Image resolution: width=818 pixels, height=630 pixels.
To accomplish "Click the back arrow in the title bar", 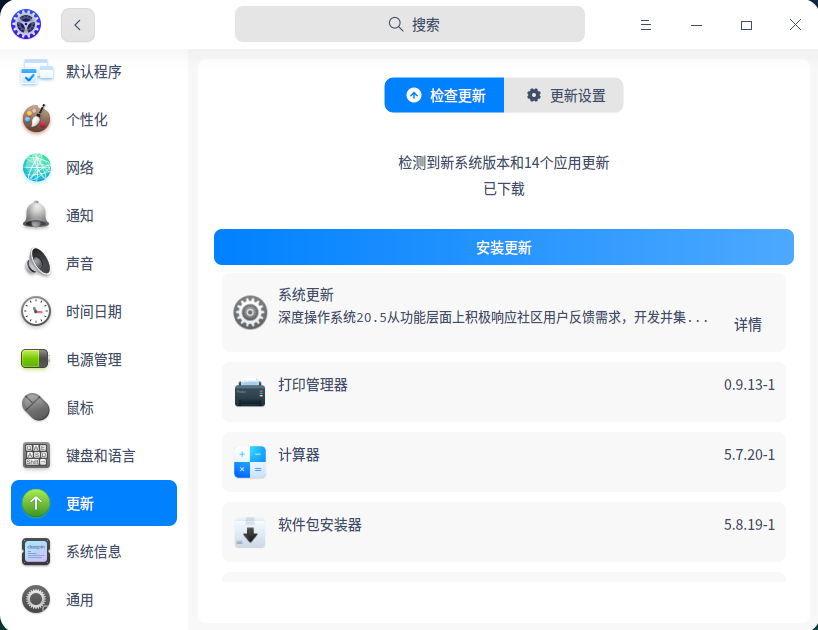I will coord(77,25).
